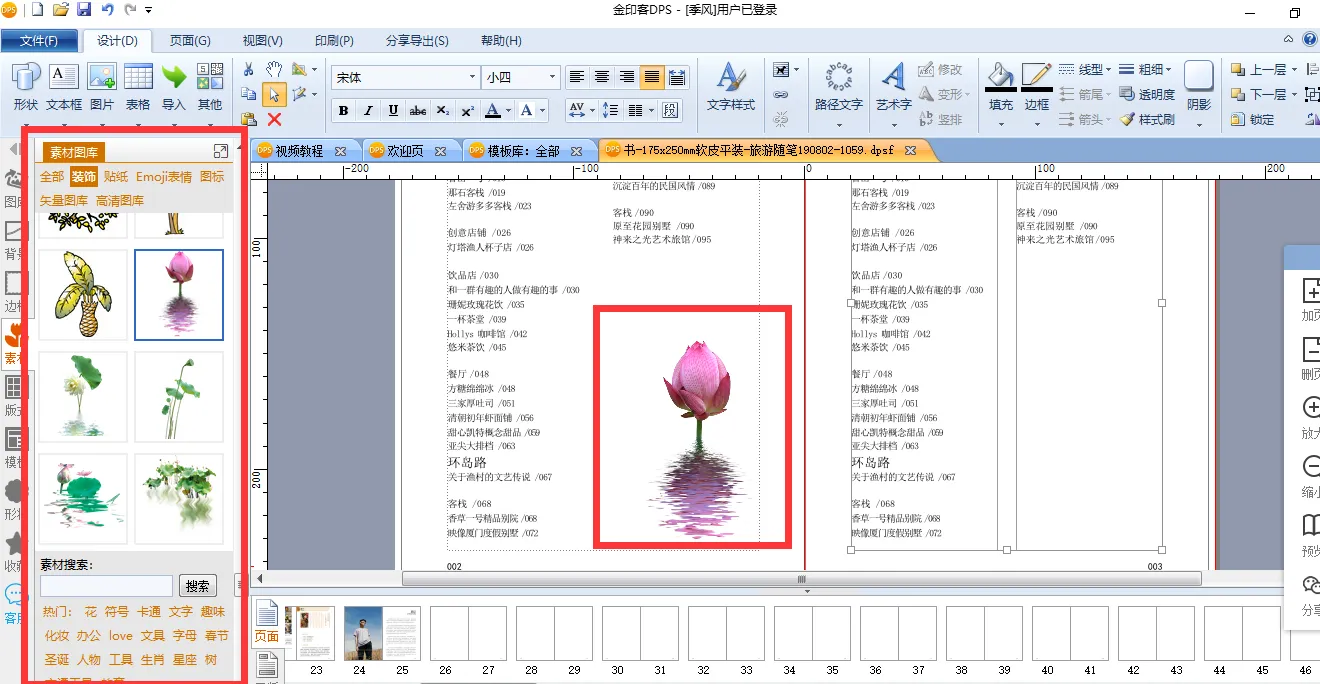
Task: Enable center text alignment
Action: coord(602,77)
